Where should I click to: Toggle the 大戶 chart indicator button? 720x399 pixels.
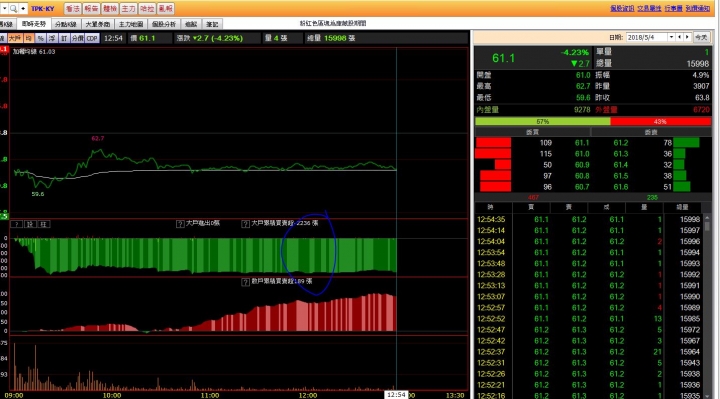(x=15, y=38)
